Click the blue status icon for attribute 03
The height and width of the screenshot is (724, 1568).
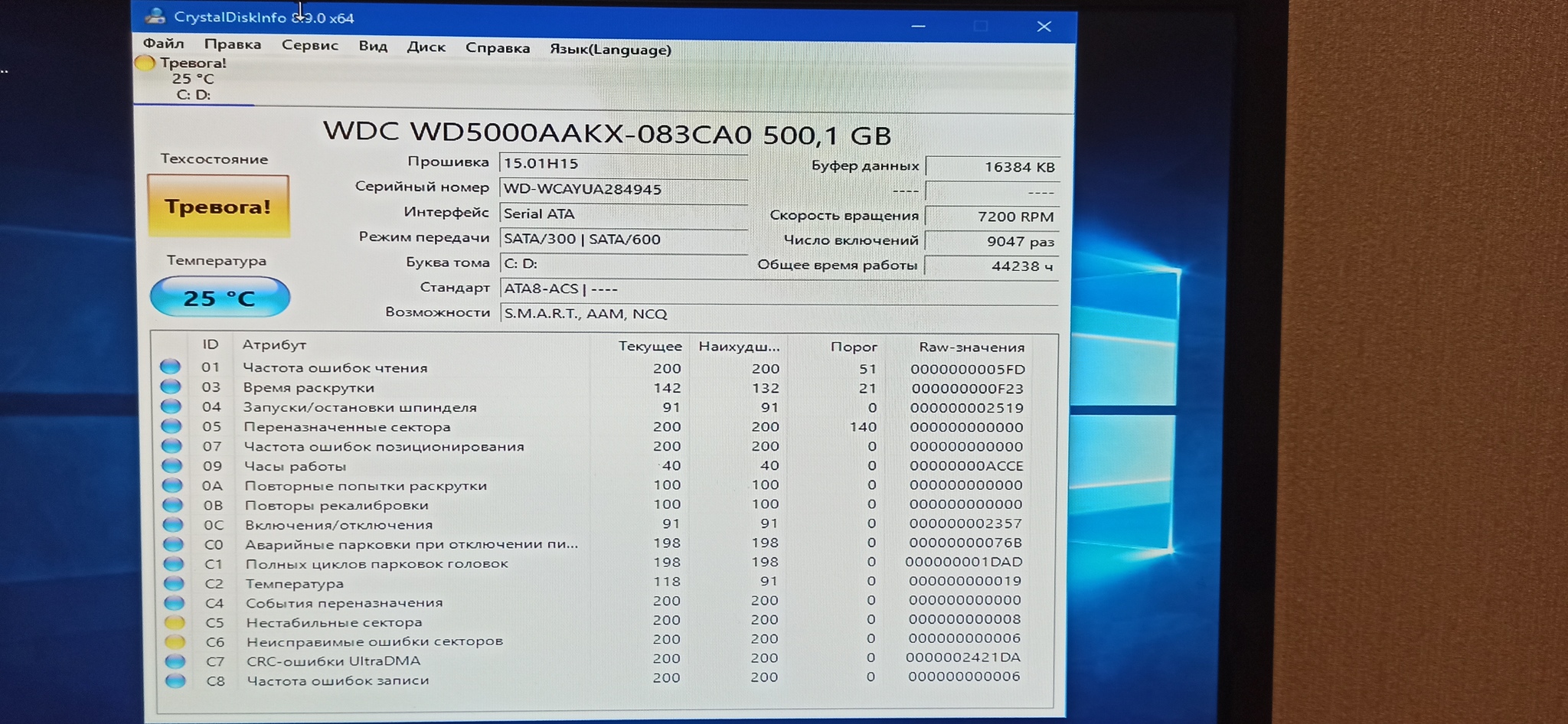pyautogui.click(x=170, y=386)
